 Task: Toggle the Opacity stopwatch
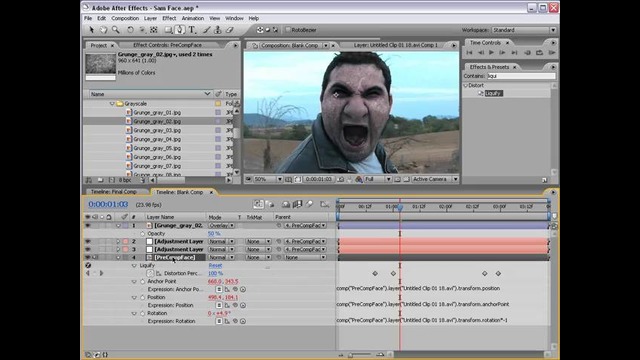(x=142, y=234)
